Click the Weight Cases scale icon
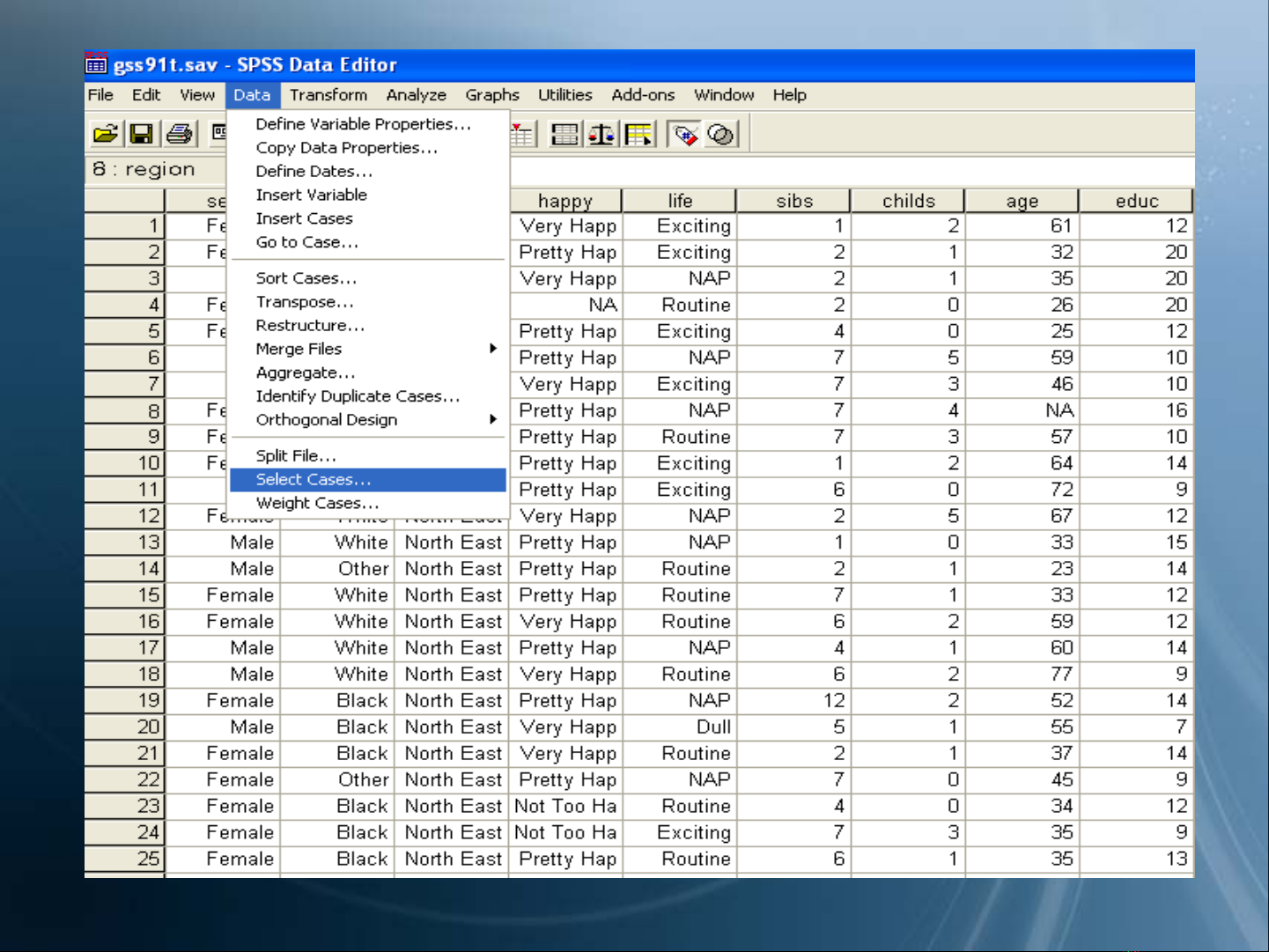 coord(601,135)
